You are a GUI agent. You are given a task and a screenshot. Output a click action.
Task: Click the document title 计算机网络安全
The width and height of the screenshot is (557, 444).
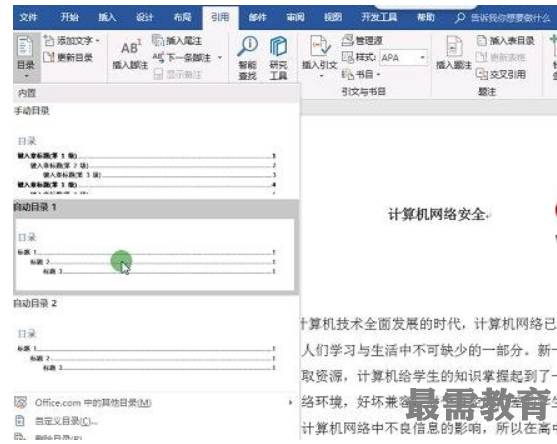437,214
